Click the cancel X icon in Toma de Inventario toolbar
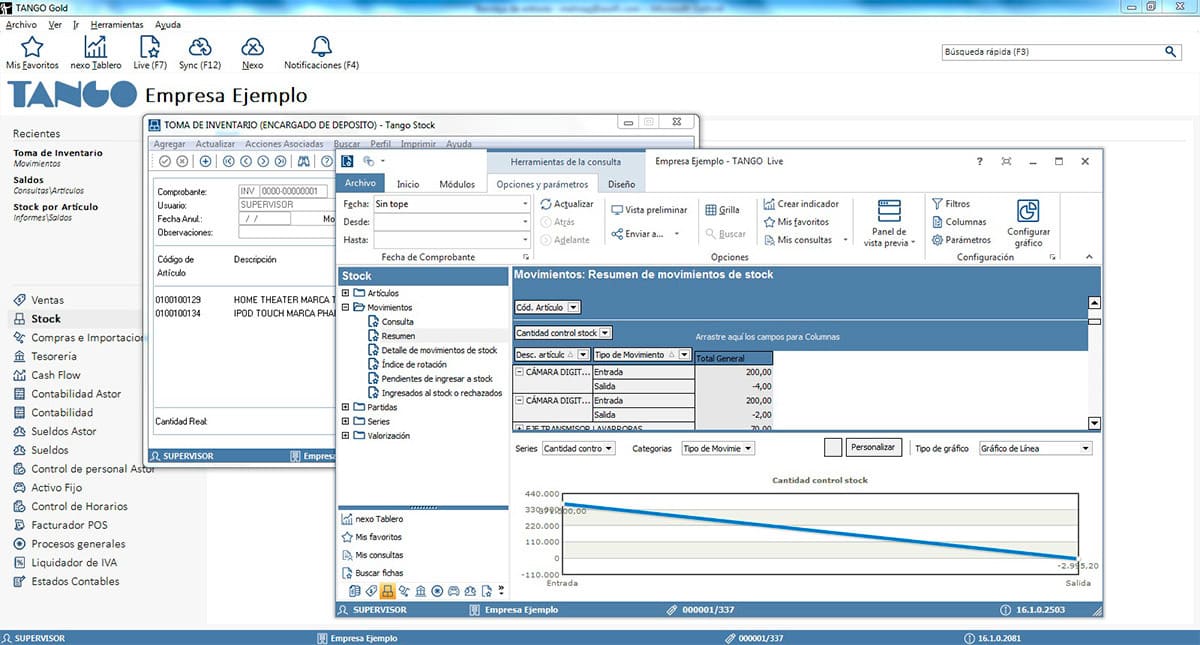The height and width of the screenshot is (645, 1200). [x=182, y=161]
